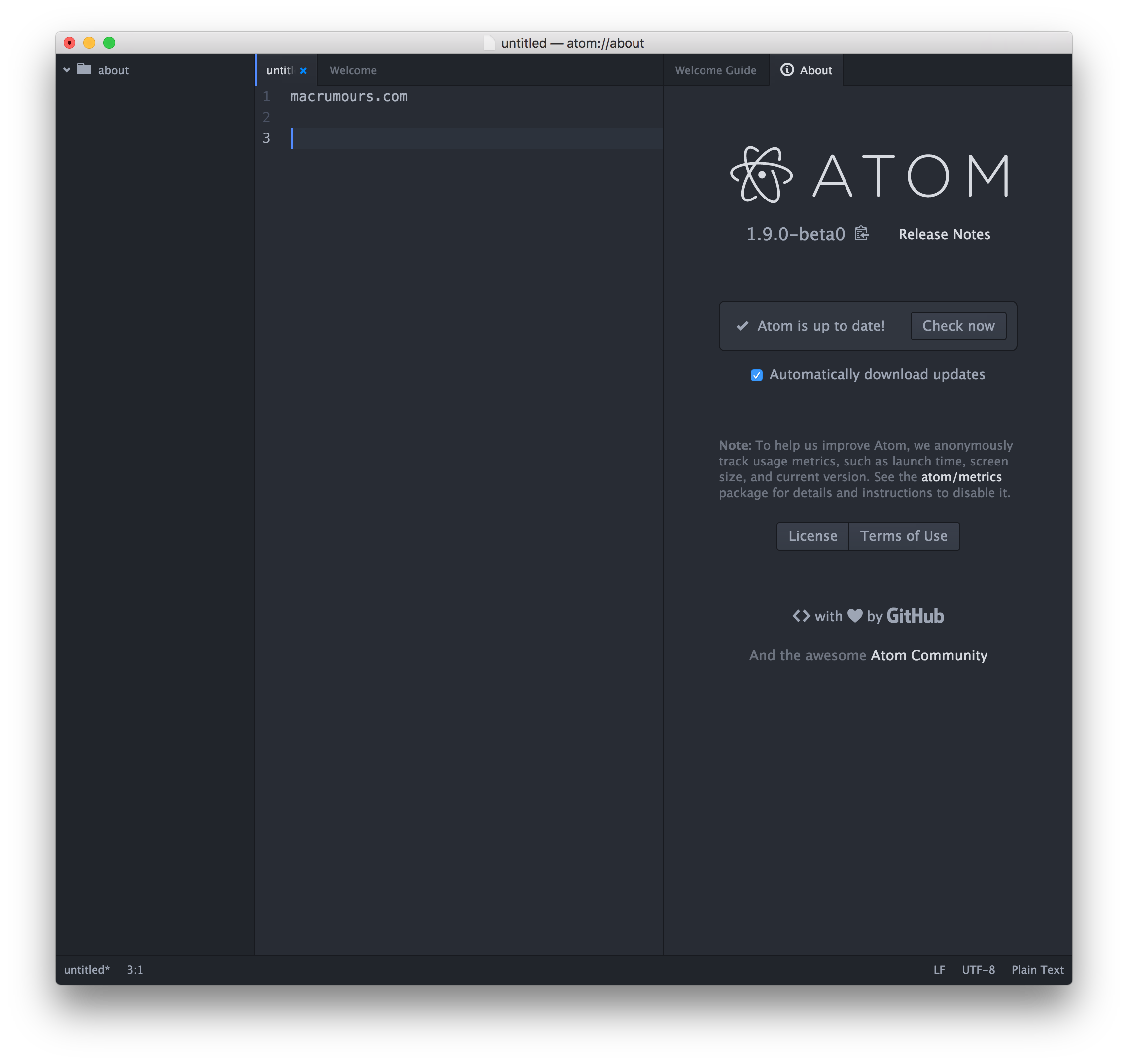Screen dimensions: 1128x1064
Task: Select the about folder name in tree view
Action: click(x=114, y=70)
